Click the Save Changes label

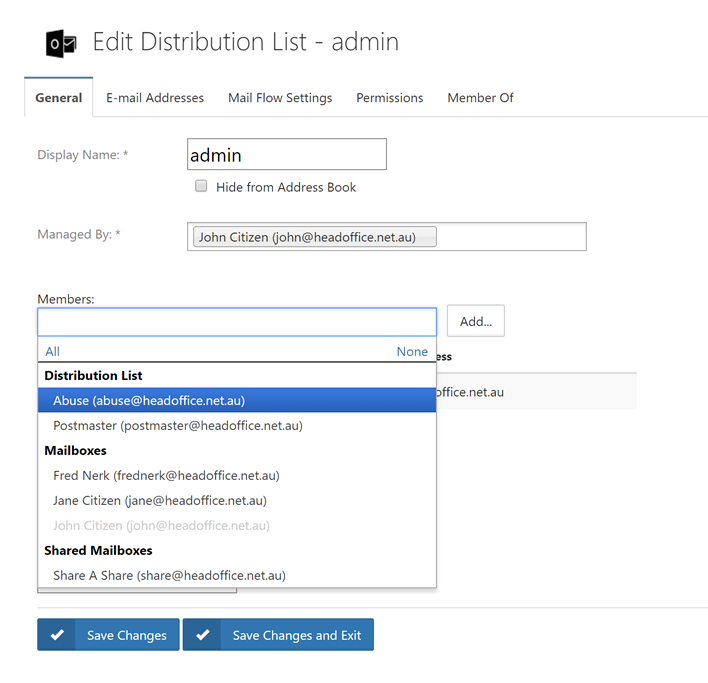pos(127,635)
